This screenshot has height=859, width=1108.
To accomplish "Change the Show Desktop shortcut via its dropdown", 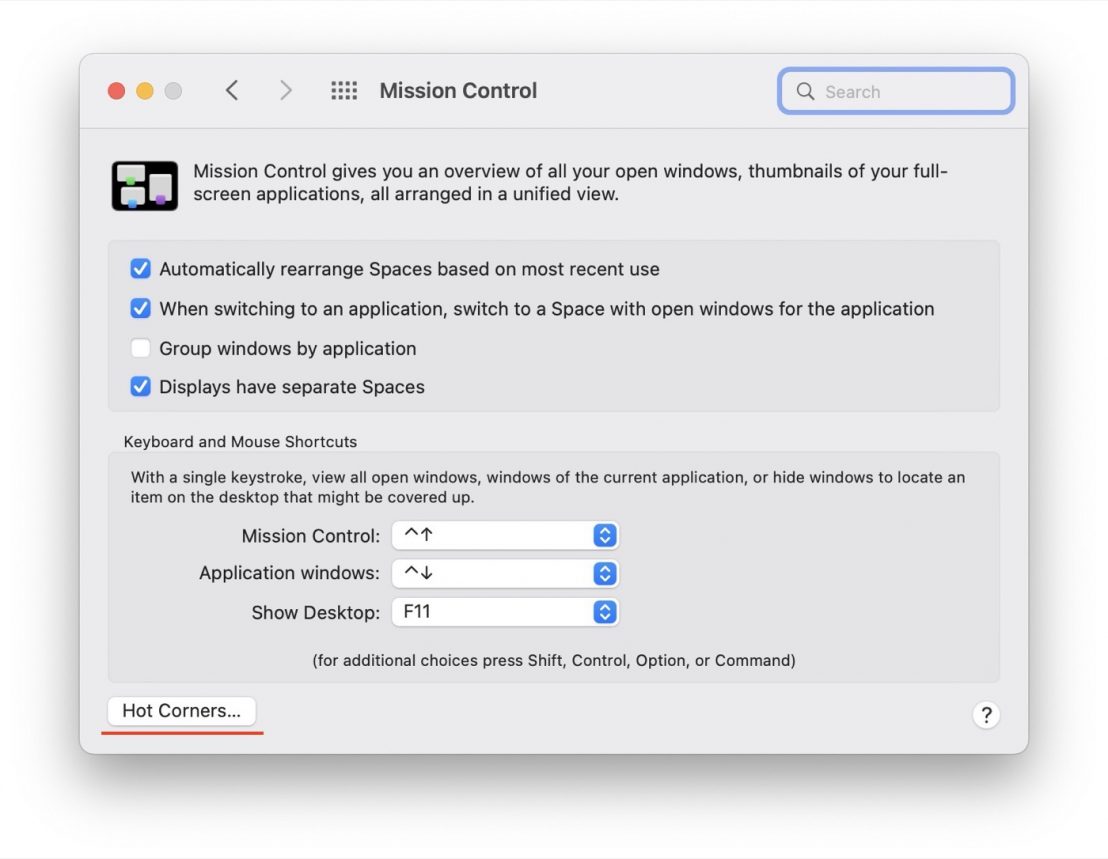I will 505,612.
